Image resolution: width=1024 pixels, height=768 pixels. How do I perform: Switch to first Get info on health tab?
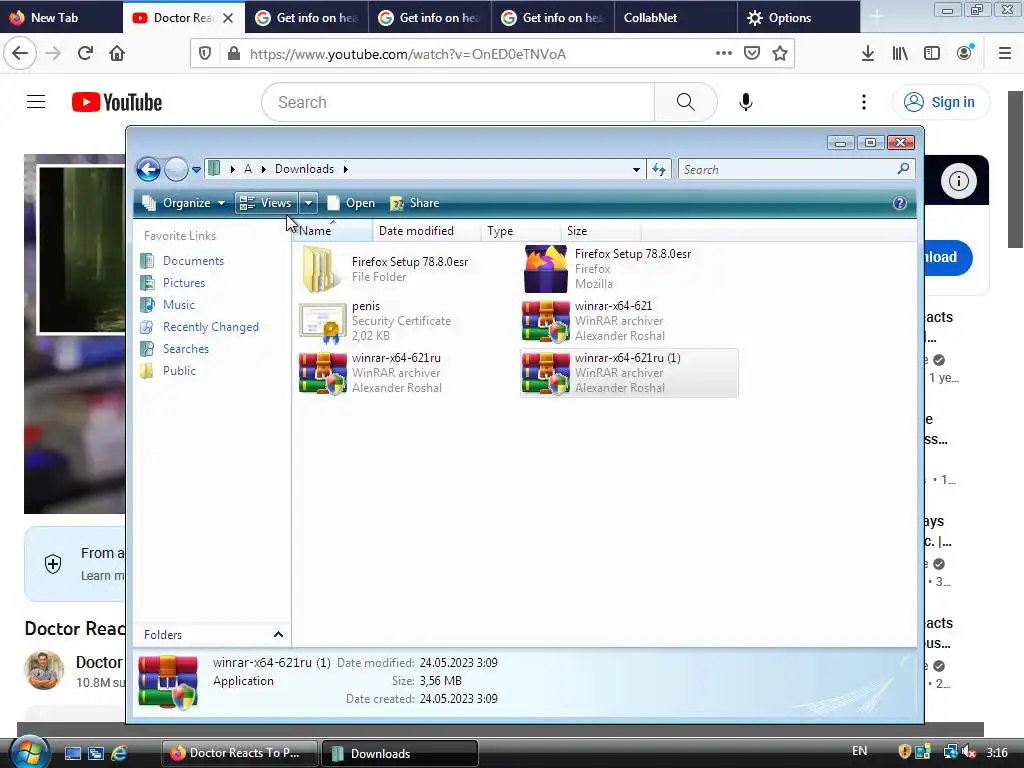click(x=306, y=18)
